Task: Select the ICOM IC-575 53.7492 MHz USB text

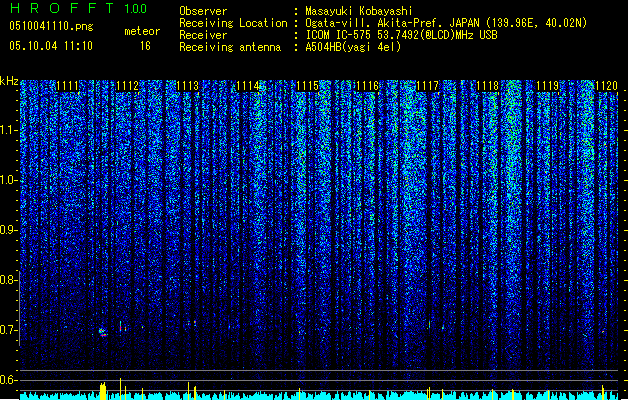Action: (401, 35)
